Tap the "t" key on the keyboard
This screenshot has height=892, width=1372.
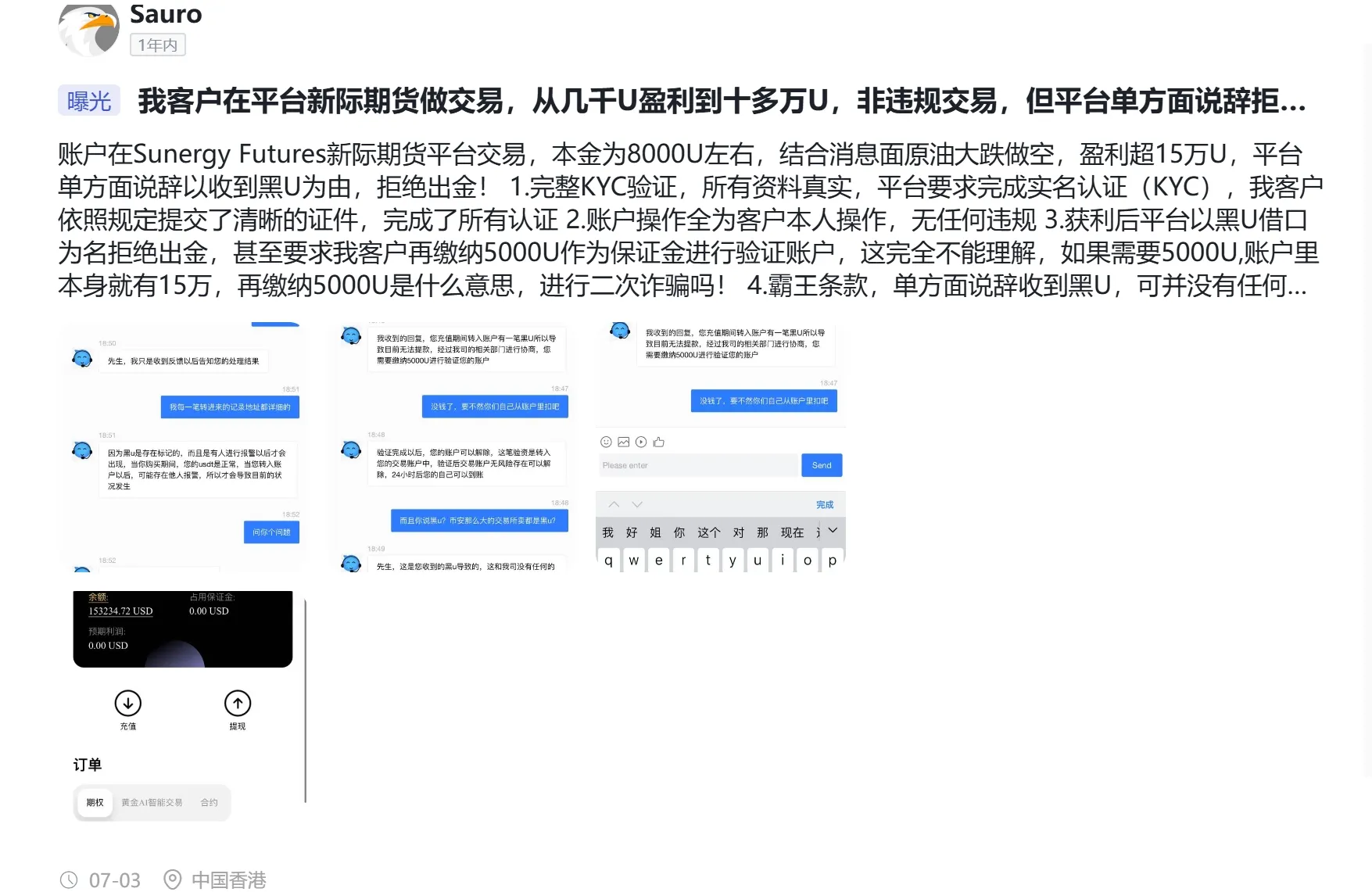(x=708, y=560)
